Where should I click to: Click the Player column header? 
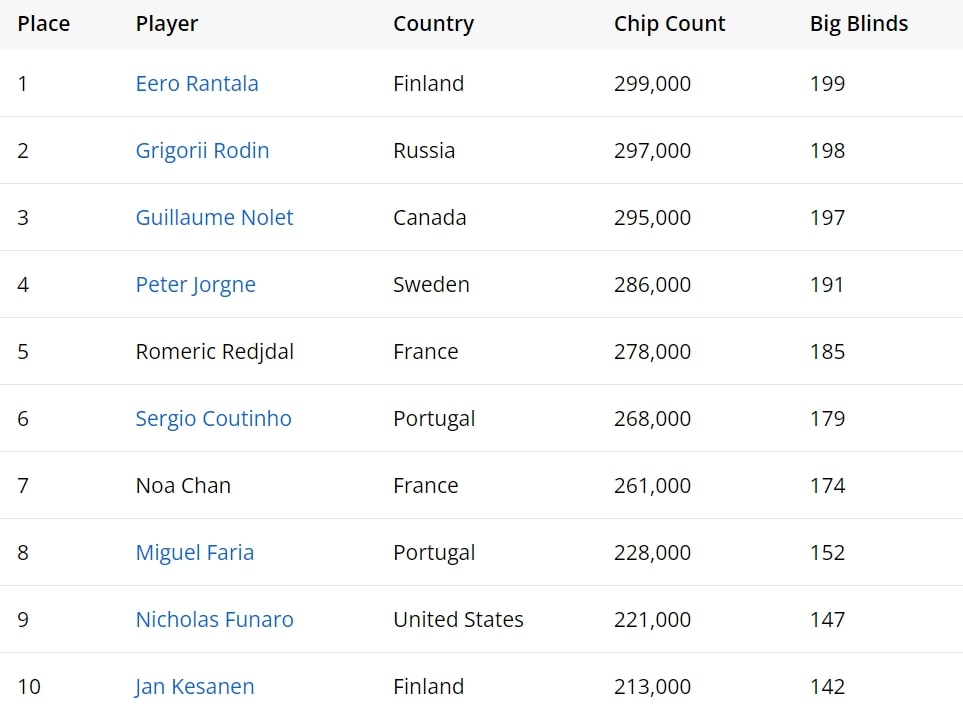coord(166,24)
